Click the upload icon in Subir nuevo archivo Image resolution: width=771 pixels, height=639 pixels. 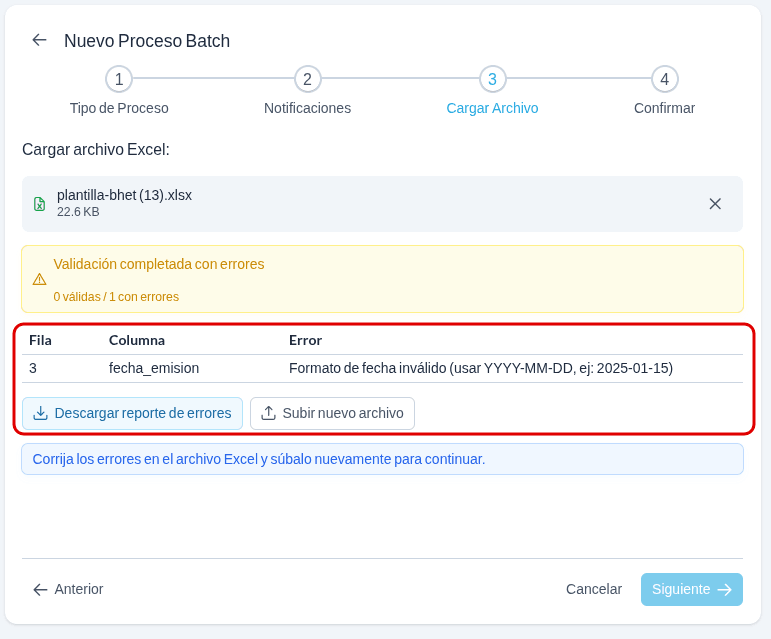click(x=268, y=413)
